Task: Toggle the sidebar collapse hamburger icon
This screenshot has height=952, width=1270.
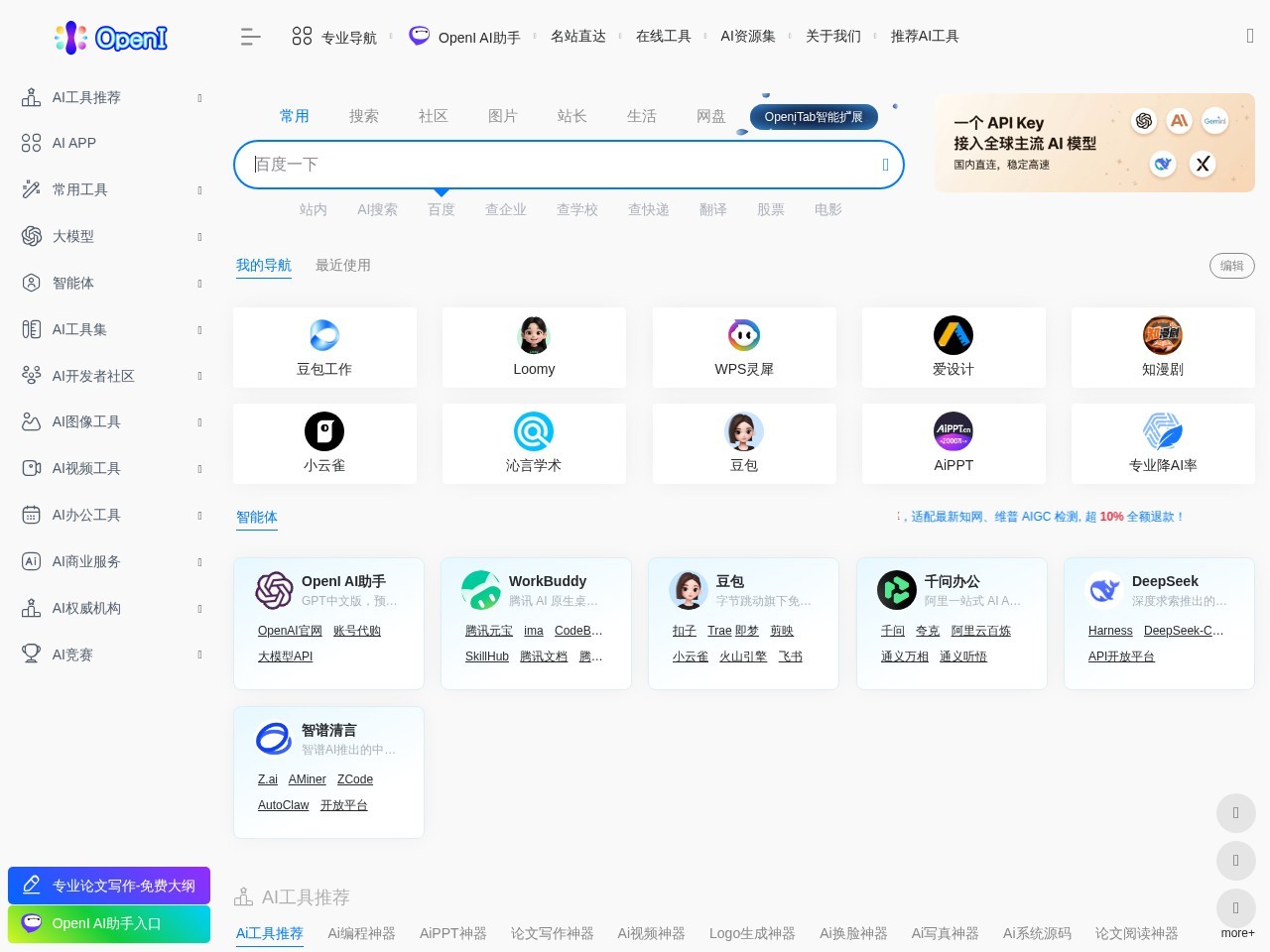Action: point(251,37)
